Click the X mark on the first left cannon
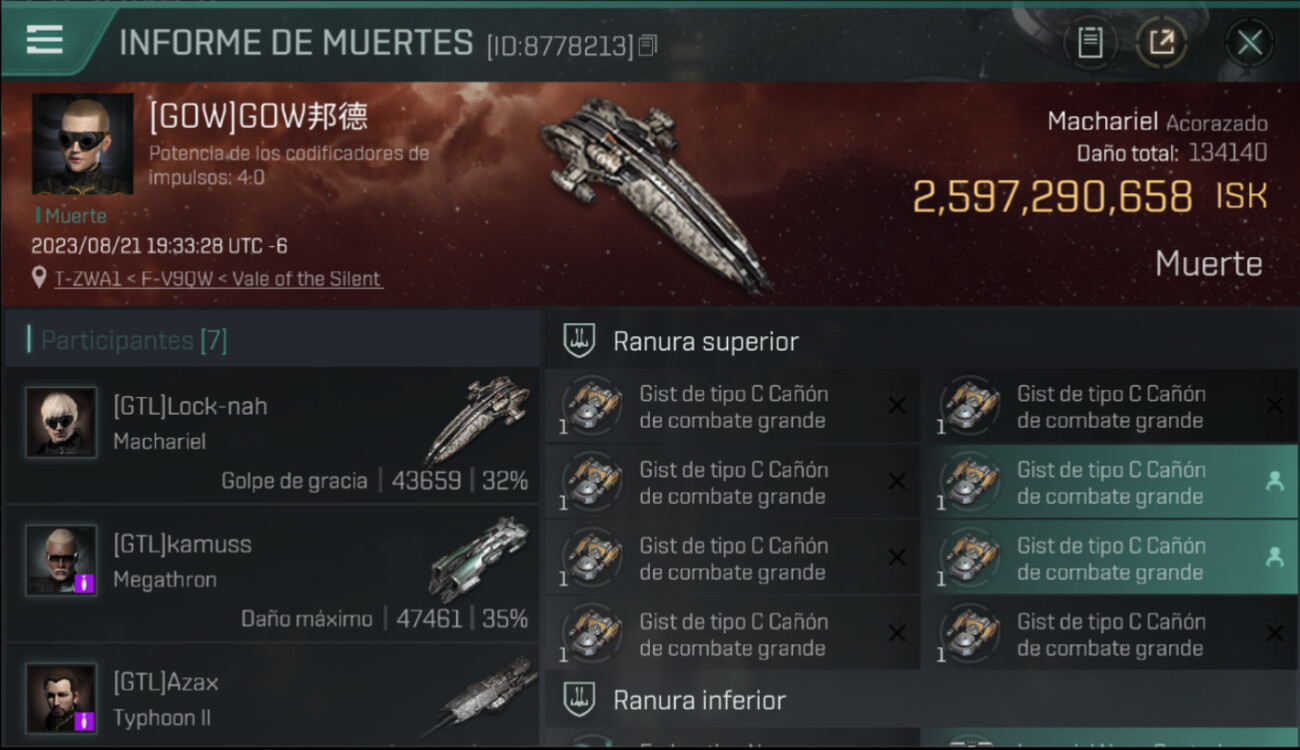Screen dimensions: 1300x750 [897, 406]
